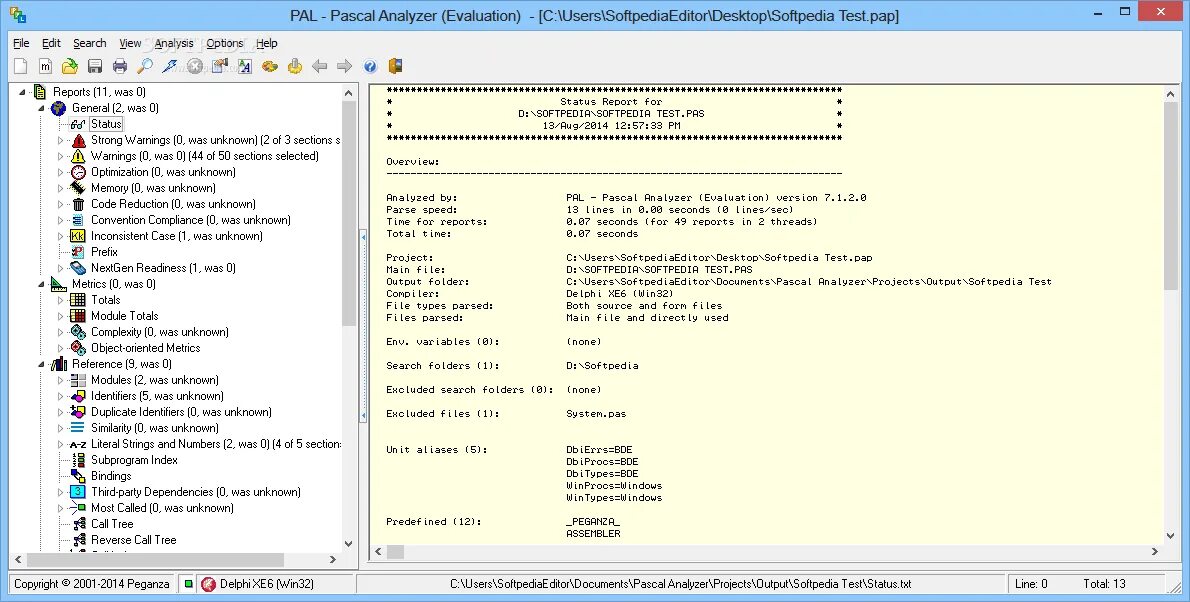
Task: Click the 'Copyright © 2001-2014 Peganza' status text
Action: pyautogui.click(x=92, y=584)
